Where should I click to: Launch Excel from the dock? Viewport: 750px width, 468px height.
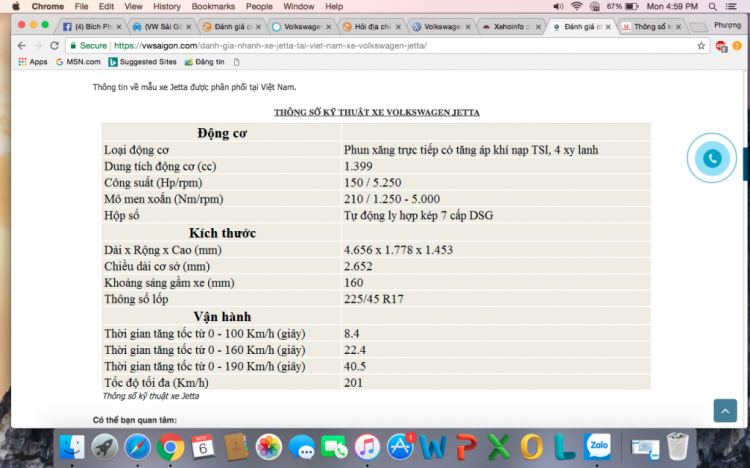pyautogui.click(x=498, y=447)
